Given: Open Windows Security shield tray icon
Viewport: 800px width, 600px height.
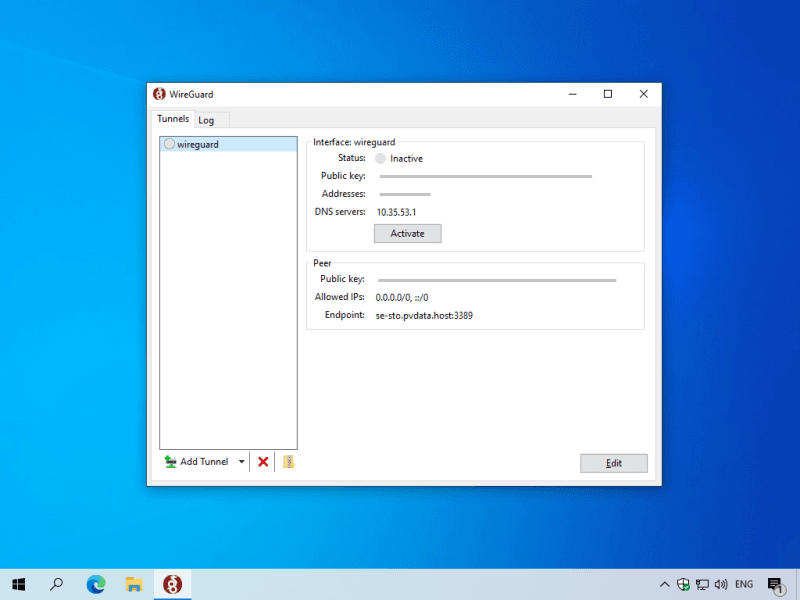Looking at the screenshot, I should coord(684,584).
